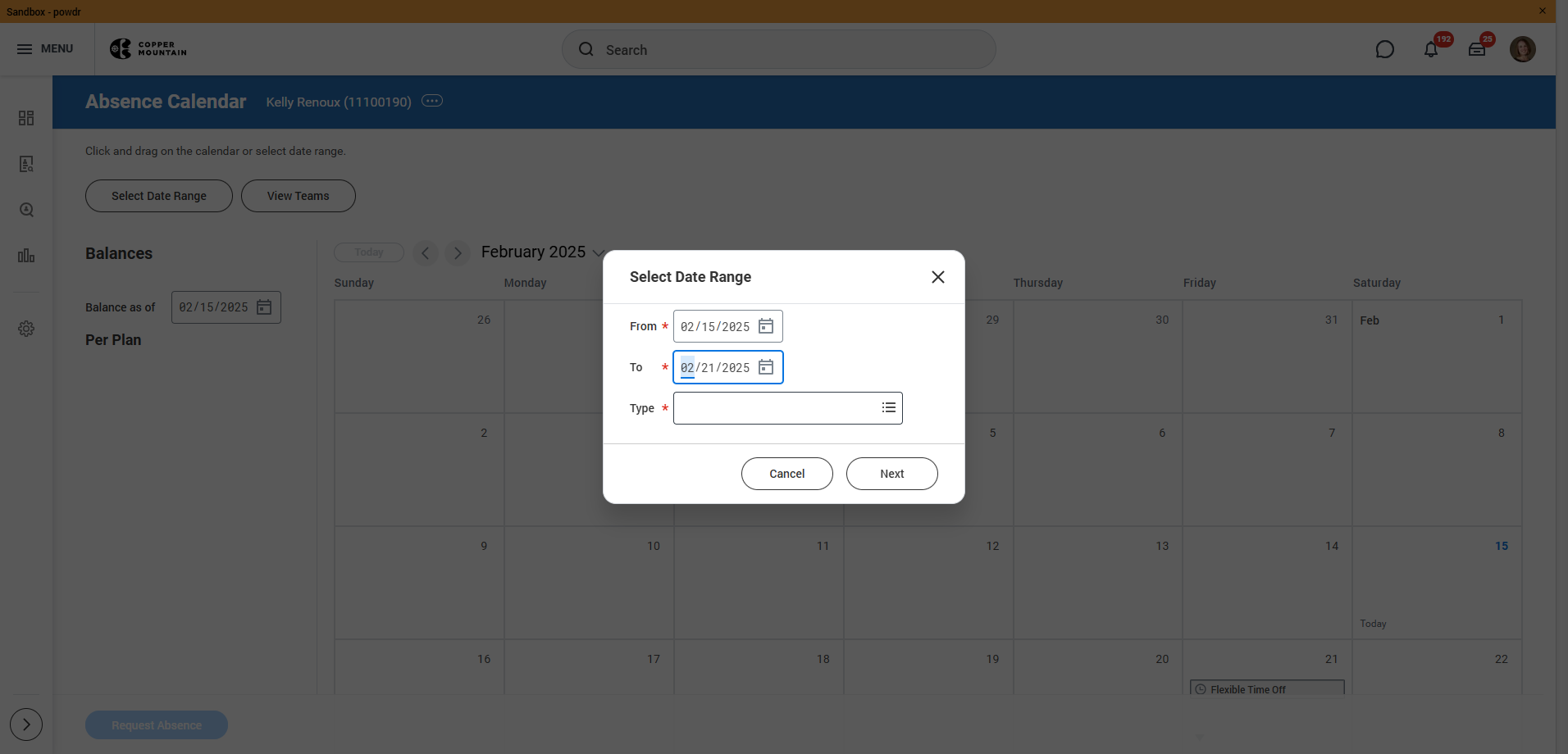Open the bar chart sidebar icon
The height and width of the screenshot is (754, 1568).
click(26, 256)
